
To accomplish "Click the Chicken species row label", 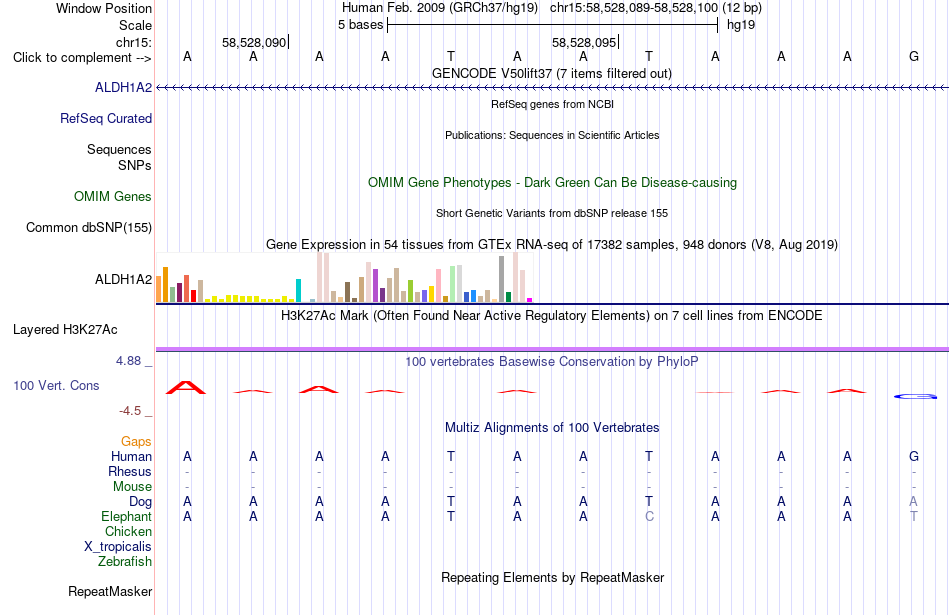I will point(128,531).
